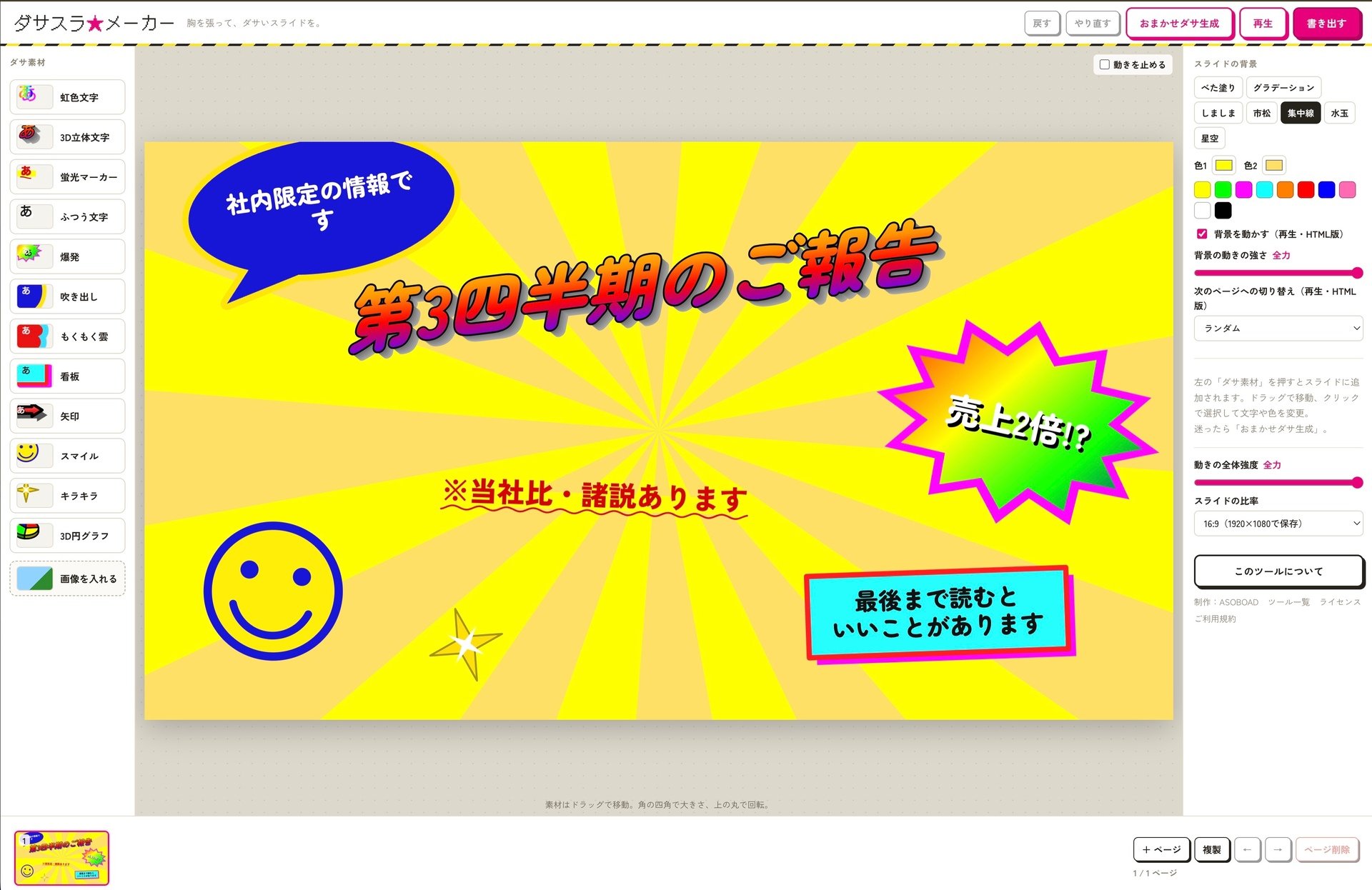The image size is (1372, 890).
Task: Open 画像を入れる to insert an image
Action: [x=67, y=579]
